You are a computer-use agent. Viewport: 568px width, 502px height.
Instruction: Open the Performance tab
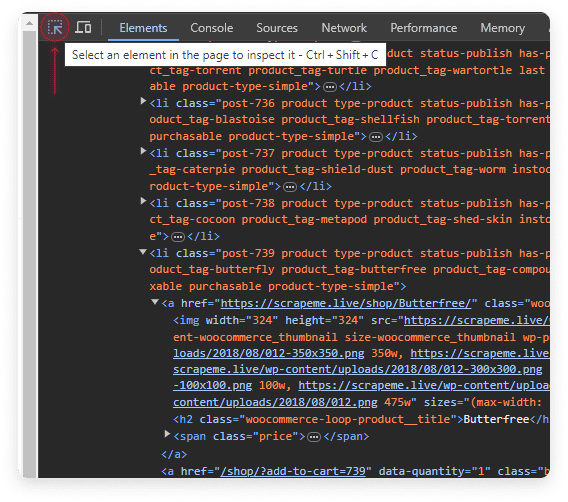pyautogui.click(x=424, y=28)
